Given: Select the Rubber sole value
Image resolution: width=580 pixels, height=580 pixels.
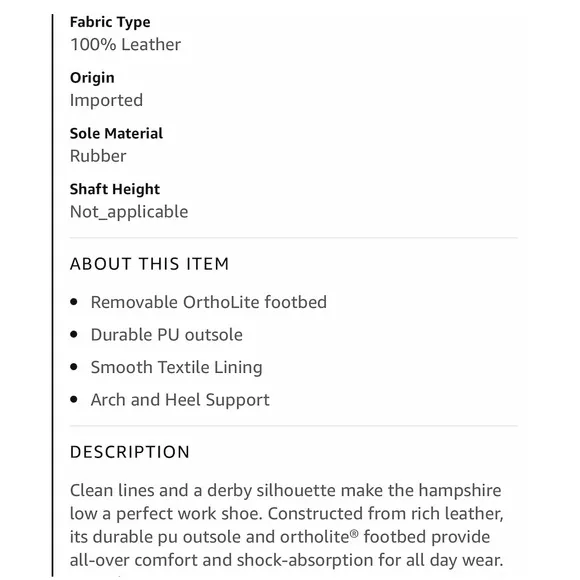Looking at the screenshot, I should tap(98, 156).
